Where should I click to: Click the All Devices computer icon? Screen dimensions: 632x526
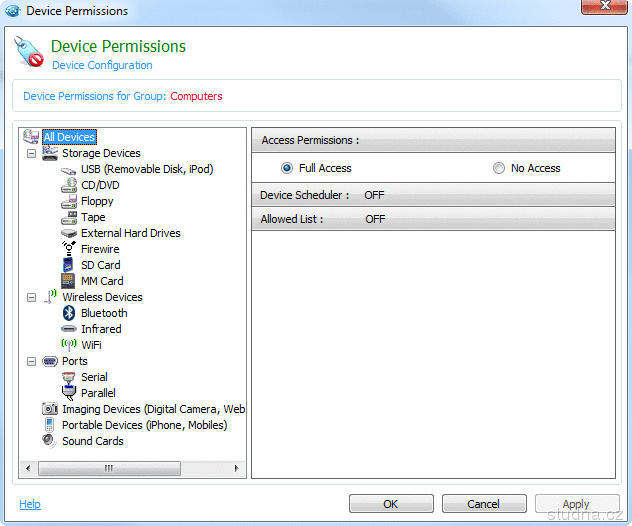[x=31, y=137]
